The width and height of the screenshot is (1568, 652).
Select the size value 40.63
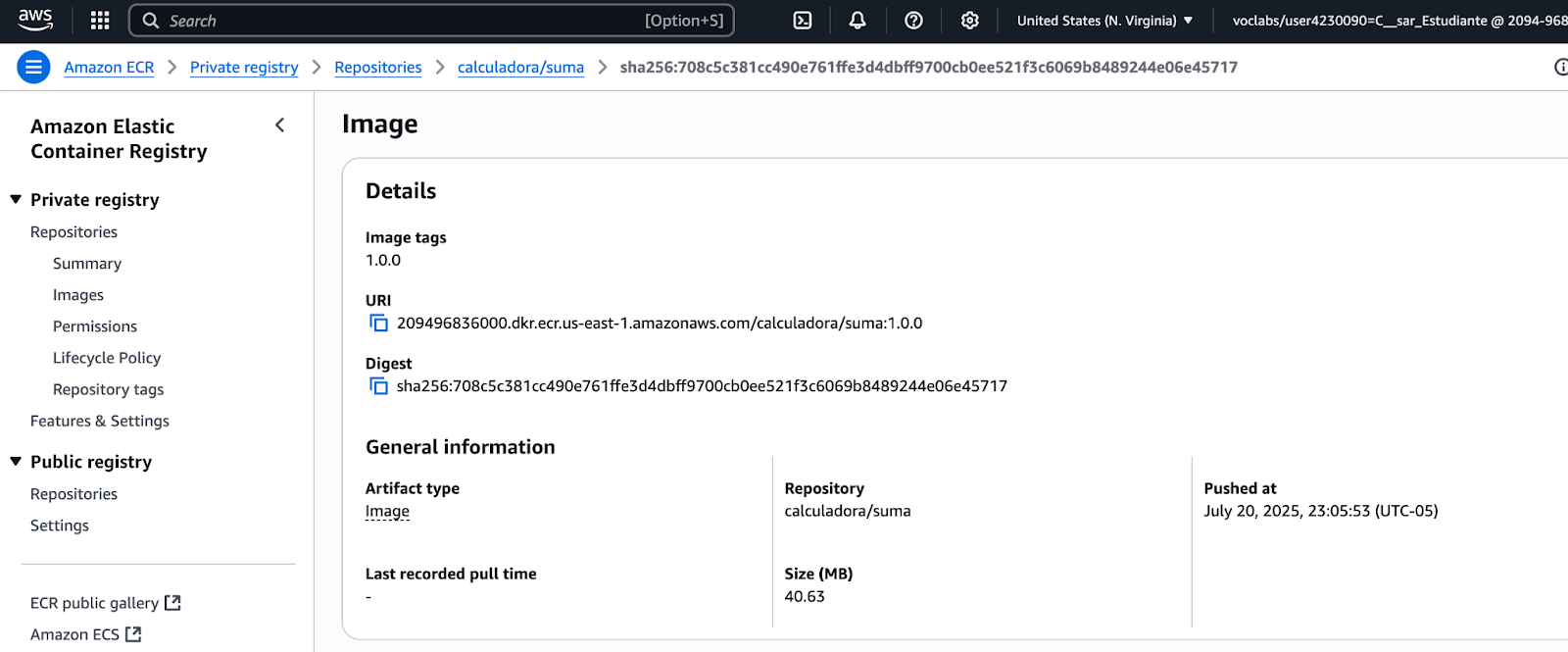805,595
